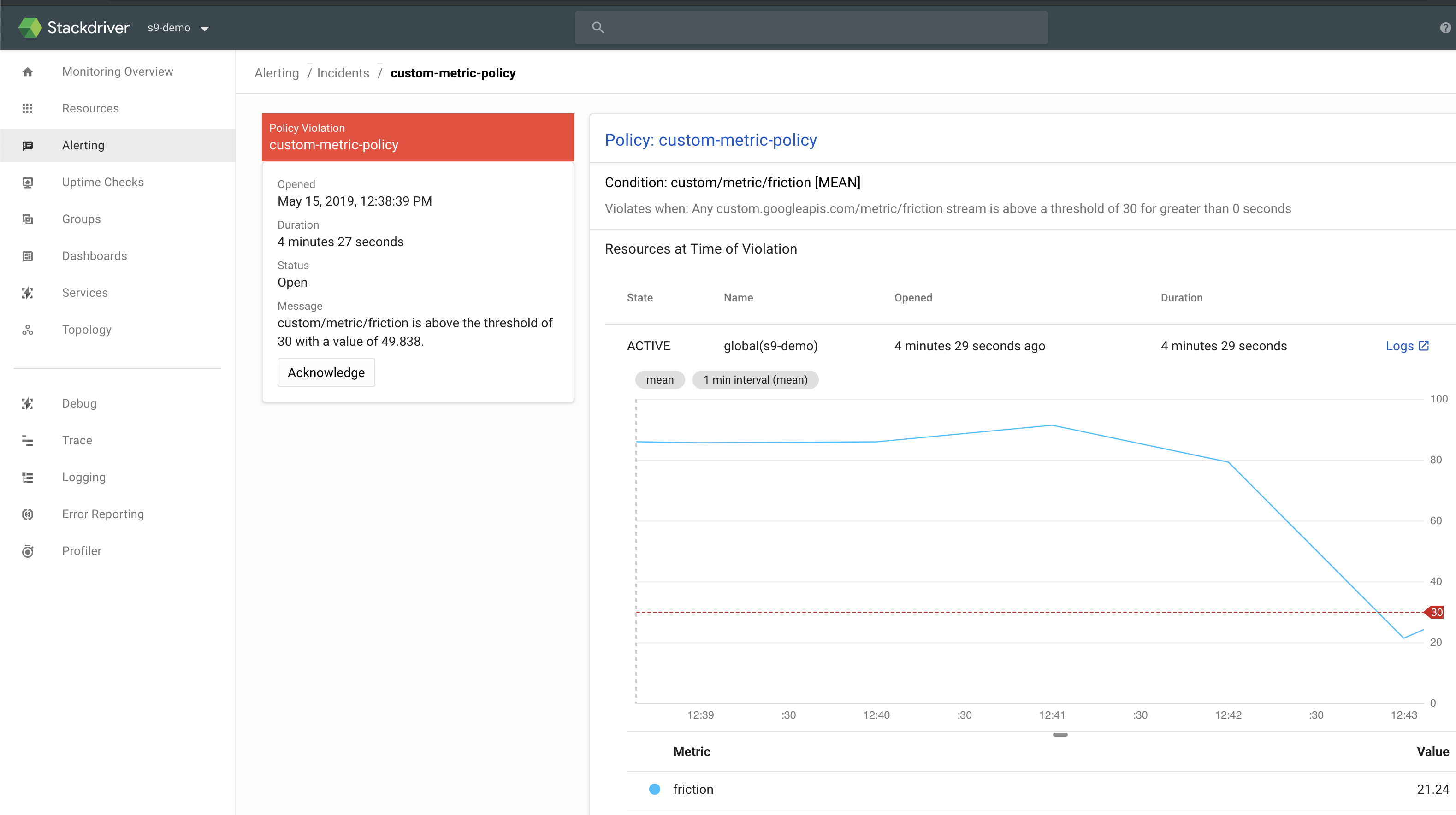This screenshot has height=815, width=1456.
Task: Click the Uptime Checks icon
Action: coord(28,183)
